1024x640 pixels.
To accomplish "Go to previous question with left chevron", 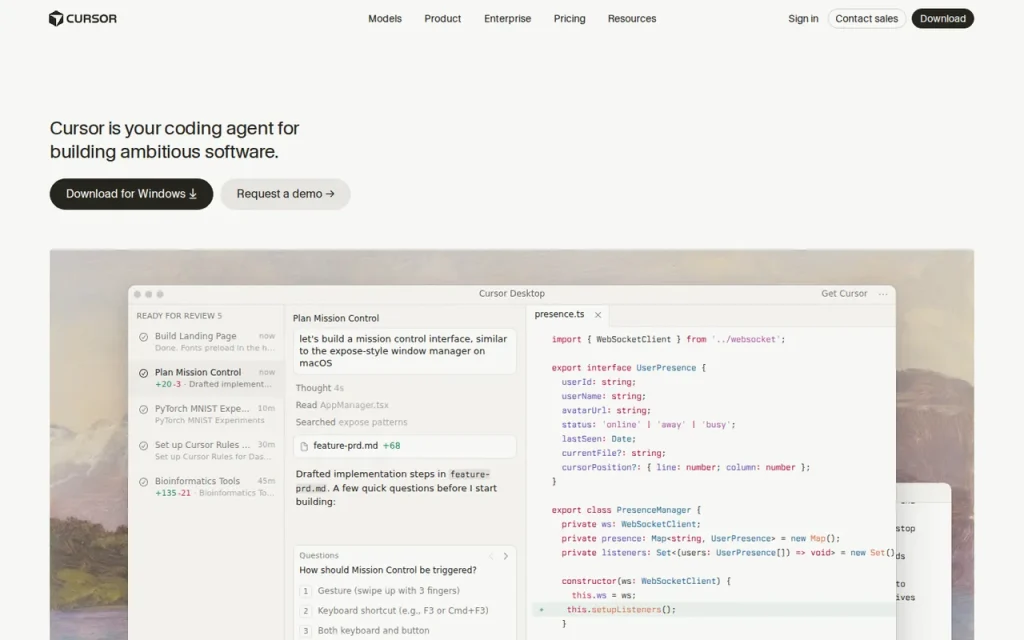I will (491, 556).
